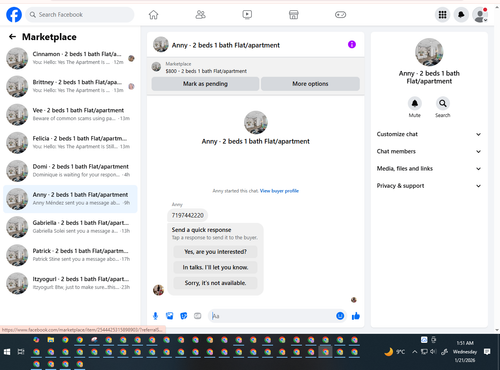Image resolution: width=500 pixels, height=370 pixels.
Task: Open File Explorer from taskbar
Action: 51,340
